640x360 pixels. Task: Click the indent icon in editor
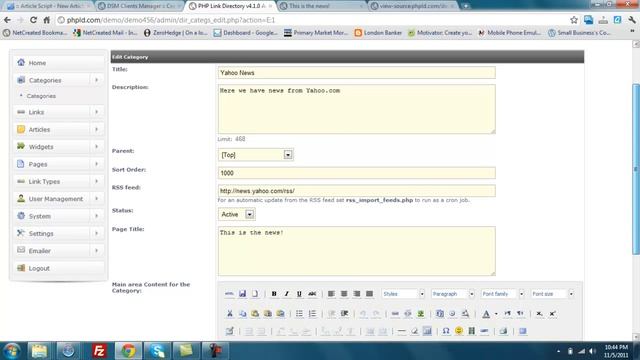[x=344, y=313]
